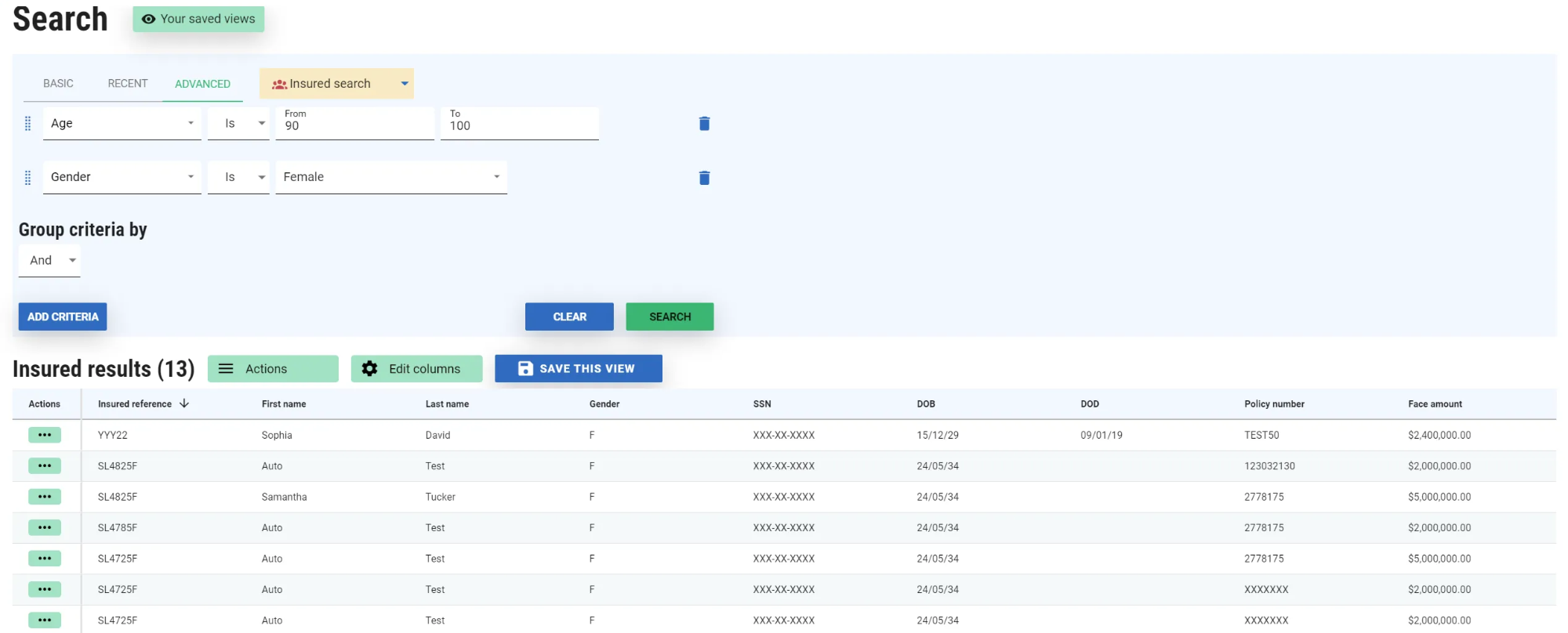Open row actions for the SL4785F row
The height and width of the screenshot is (633, 1568).
click(x=45, y=527)
